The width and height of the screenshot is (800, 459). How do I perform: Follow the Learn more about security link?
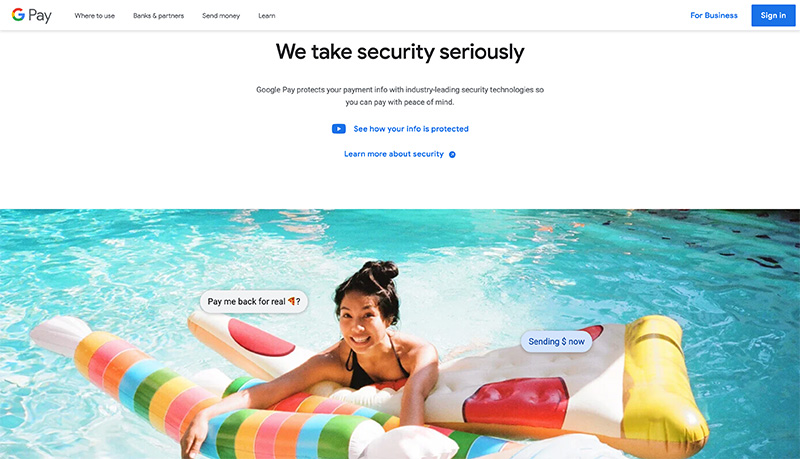[393, 154]
